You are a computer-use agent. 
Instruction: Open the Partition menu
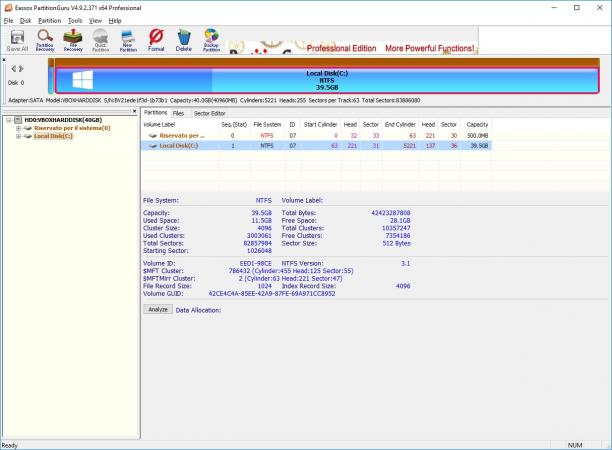[50, 21]
